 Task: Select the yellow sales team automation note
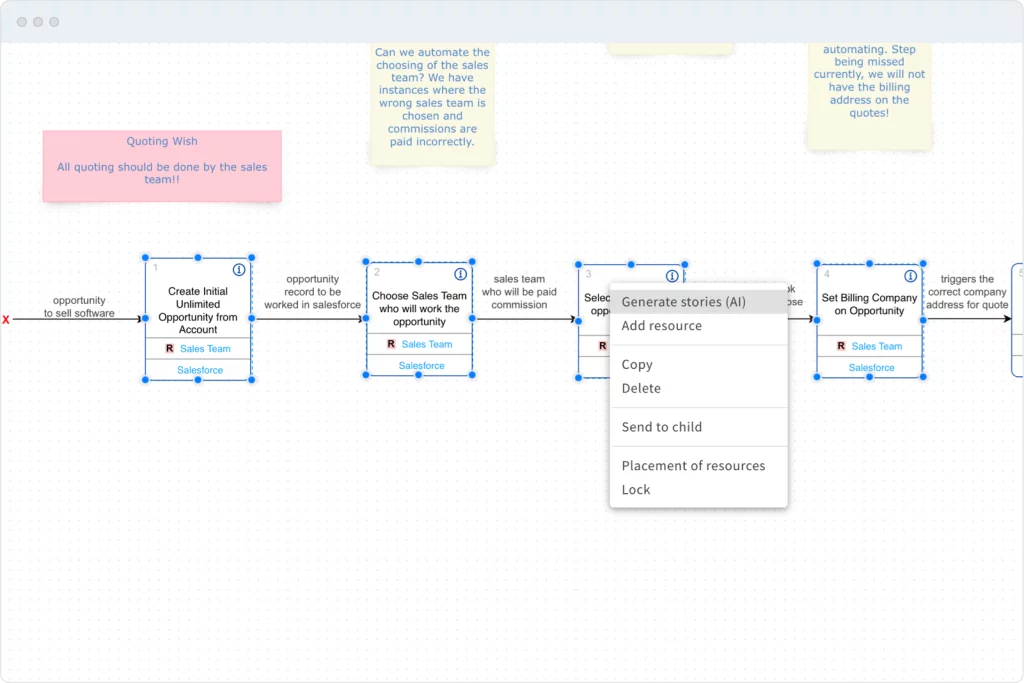(x=432, y=97)
